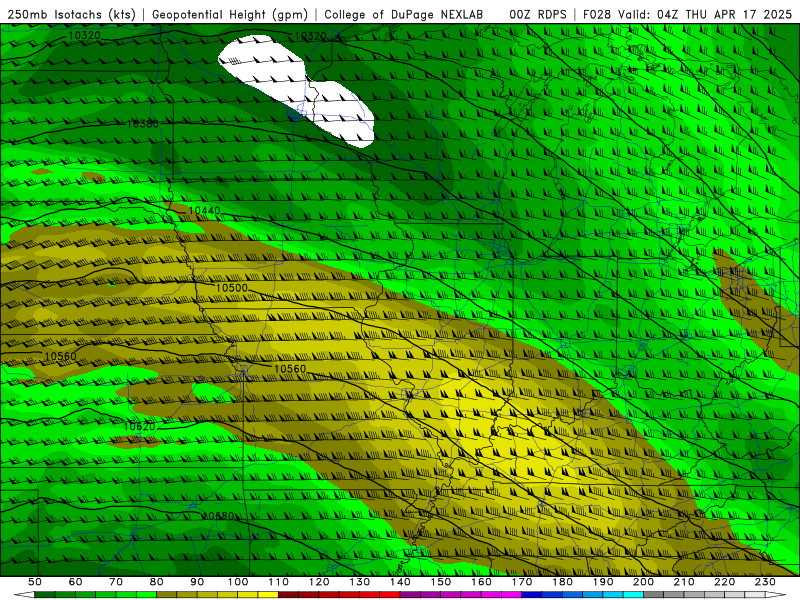Click the cyan swatch in the color bar
The height and width of the screenshot is (600, 800).
coord(633,595)
